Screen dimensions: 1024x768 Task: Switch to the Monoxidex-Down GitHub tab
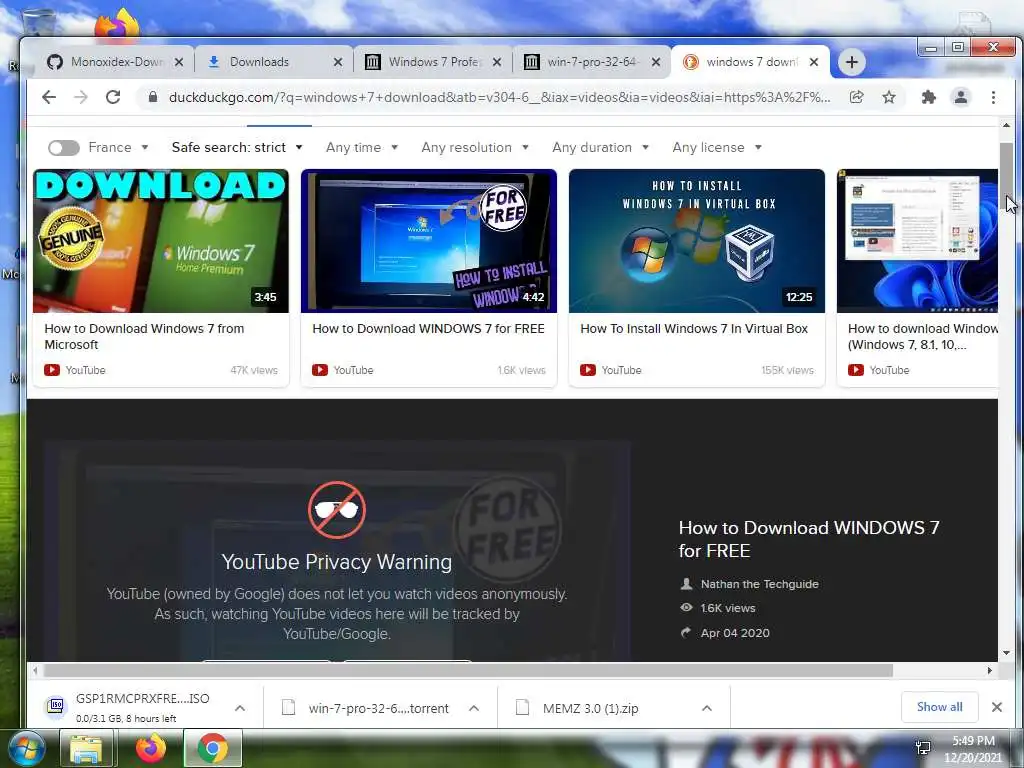tap(114, 62)
